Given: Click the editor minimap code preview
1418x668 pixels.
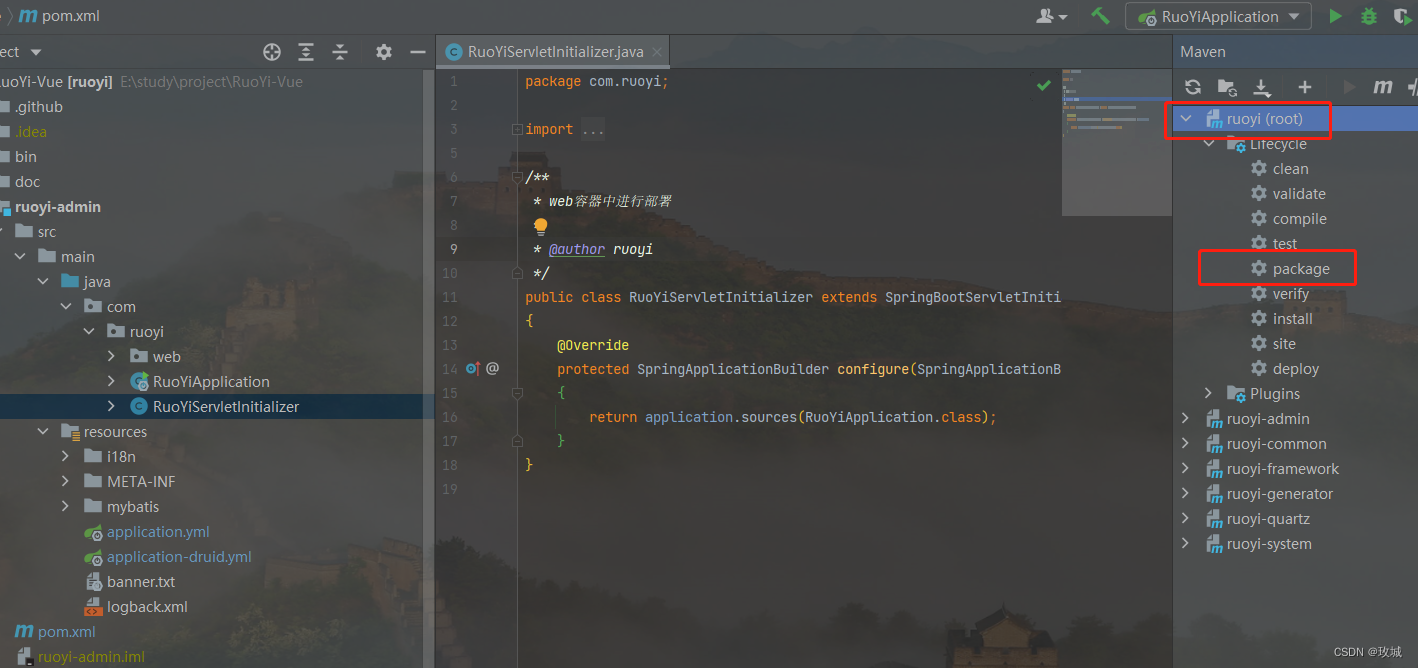Looking at the screenshot, I should pyautogui.click(x=1116, y=142).
